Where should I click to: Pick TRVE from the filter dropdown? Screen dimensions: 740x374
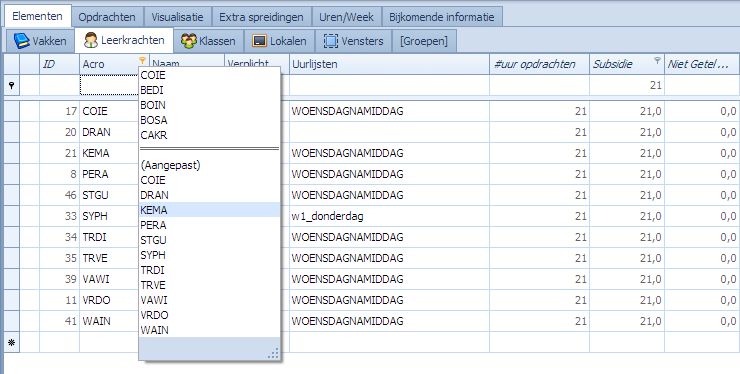[x=209, y=285]
